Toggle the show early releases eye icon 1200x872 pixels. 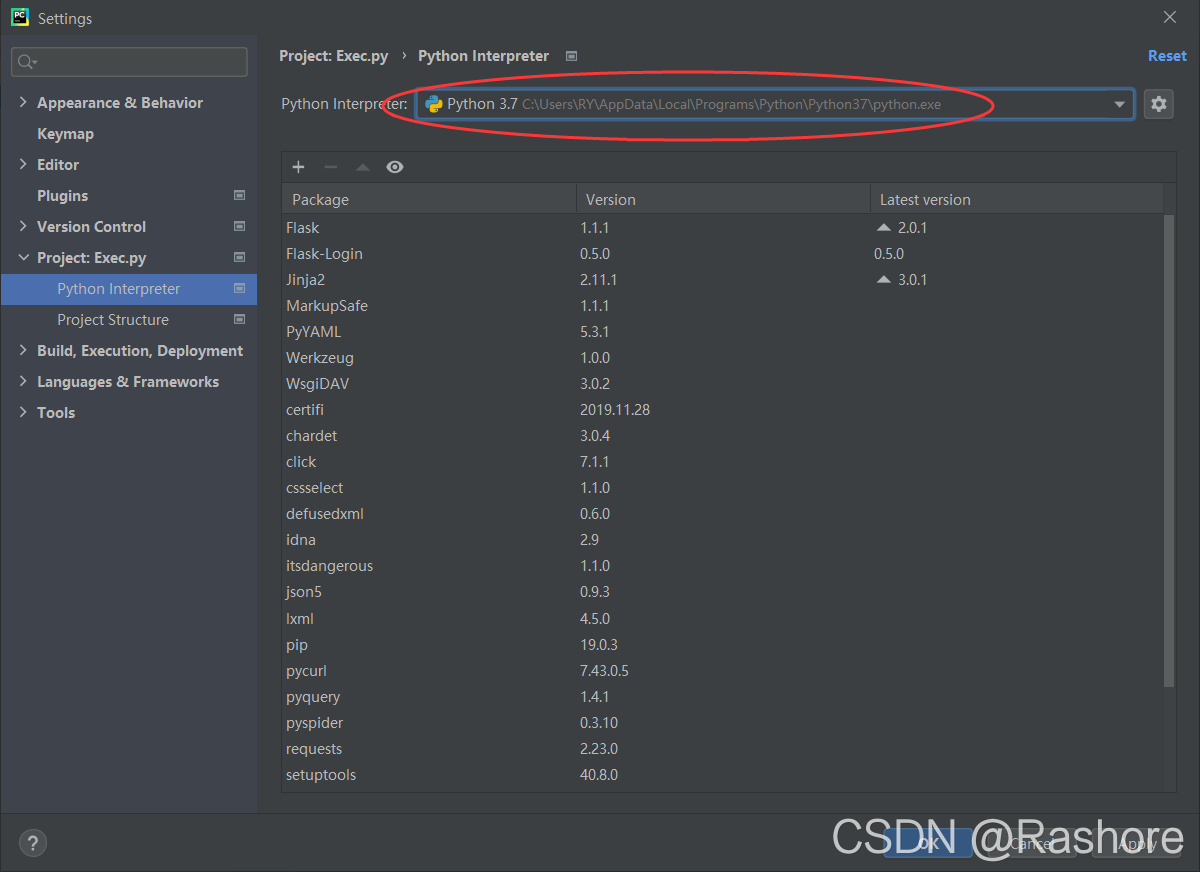pyautogui.click(x=395, y=167)
